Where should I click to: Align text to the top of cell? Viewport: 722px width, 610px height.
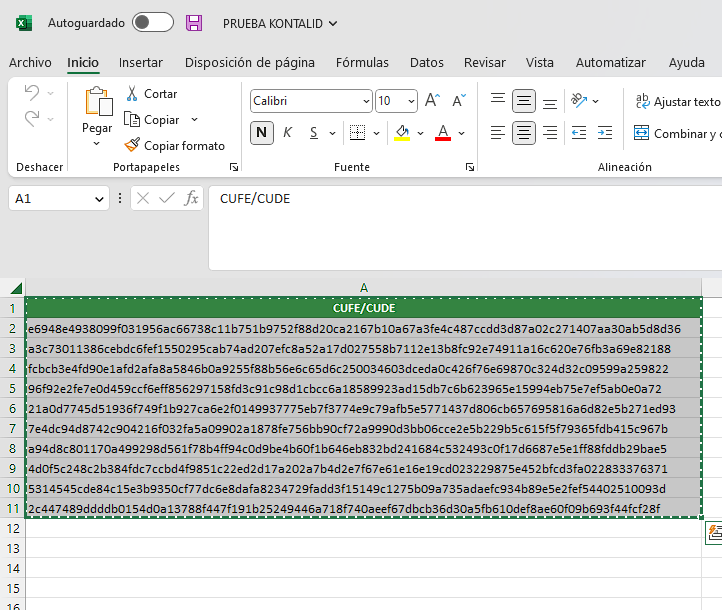[x=498, y=100]
